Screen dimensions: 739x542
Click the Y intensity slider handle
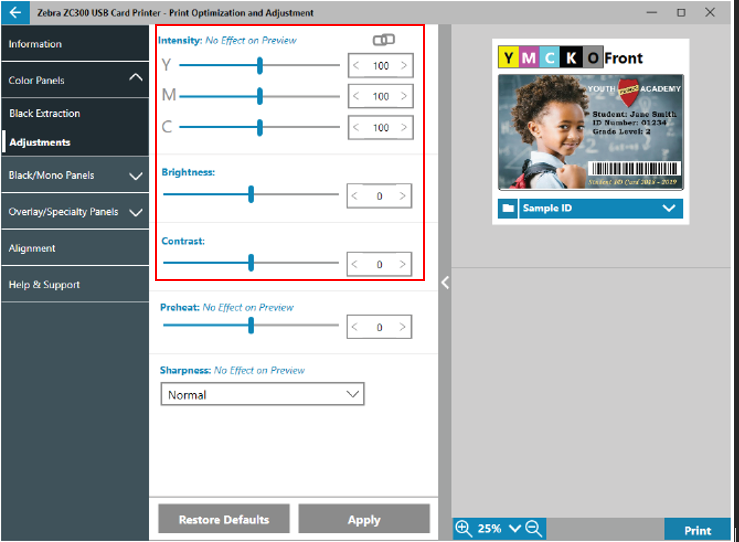260,66
